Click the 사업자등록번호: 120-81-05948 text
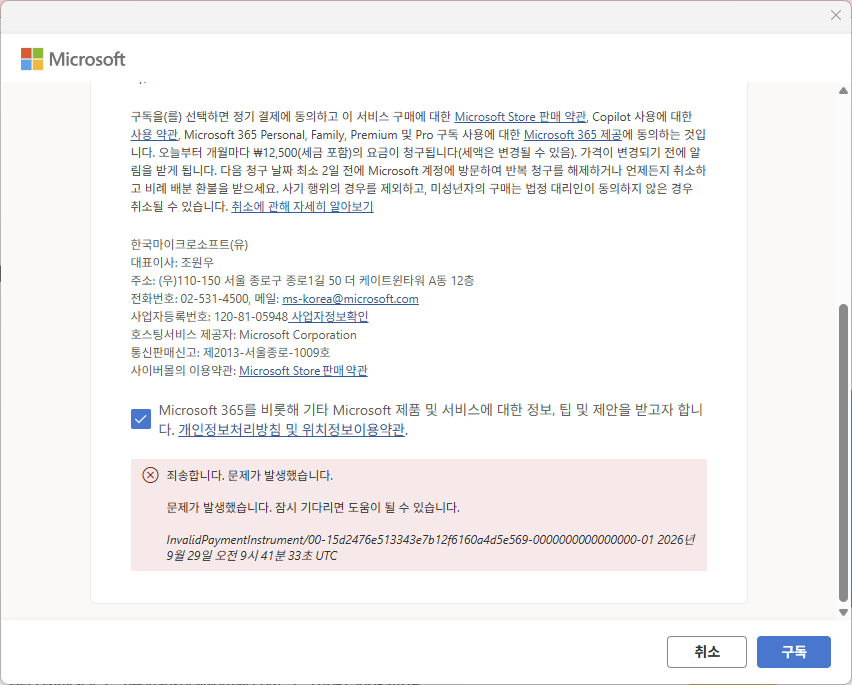The width and height of the screenshot is (852, 685). [x=209, y=316]
